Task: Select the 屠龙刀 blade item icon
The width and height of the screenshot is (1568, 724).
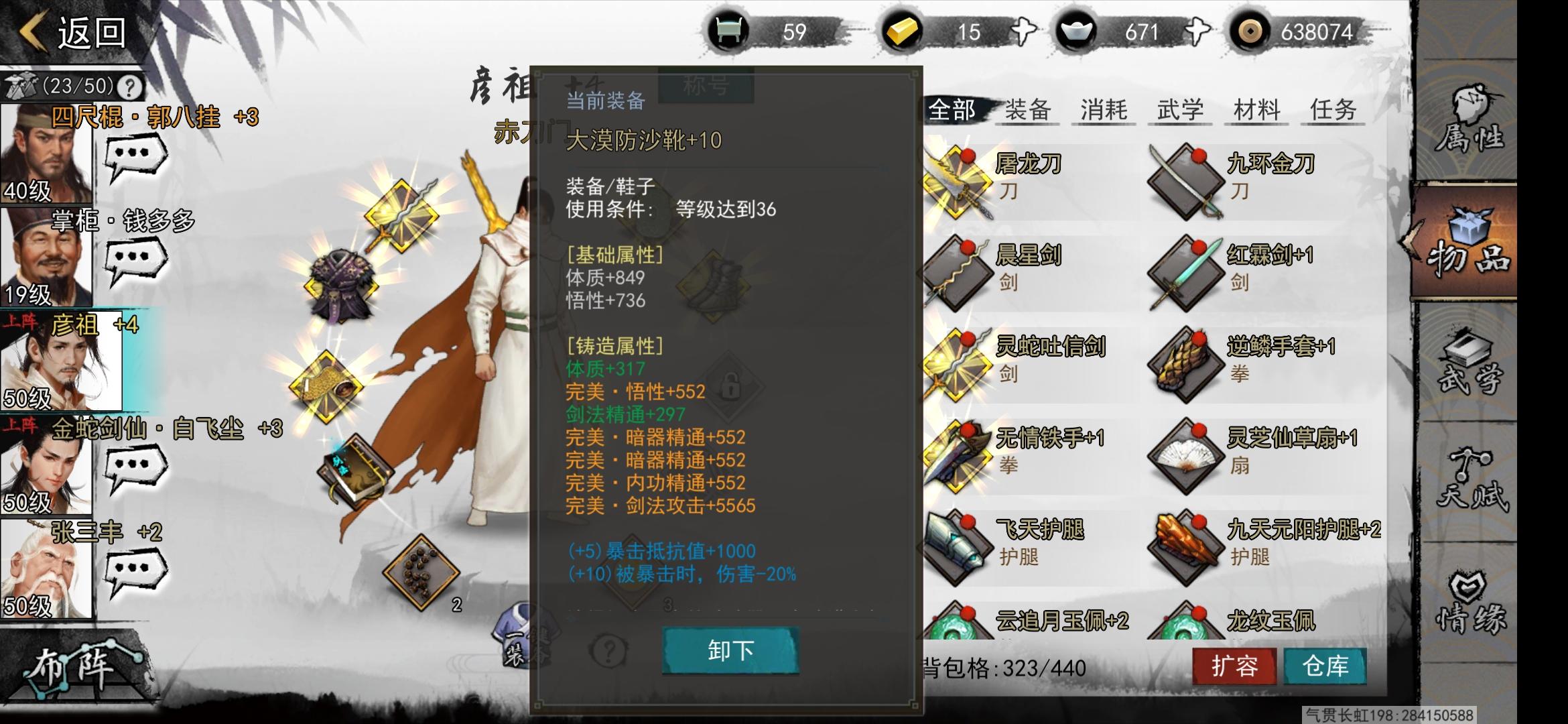Action: pyautogui.click(x=956, y=182)
